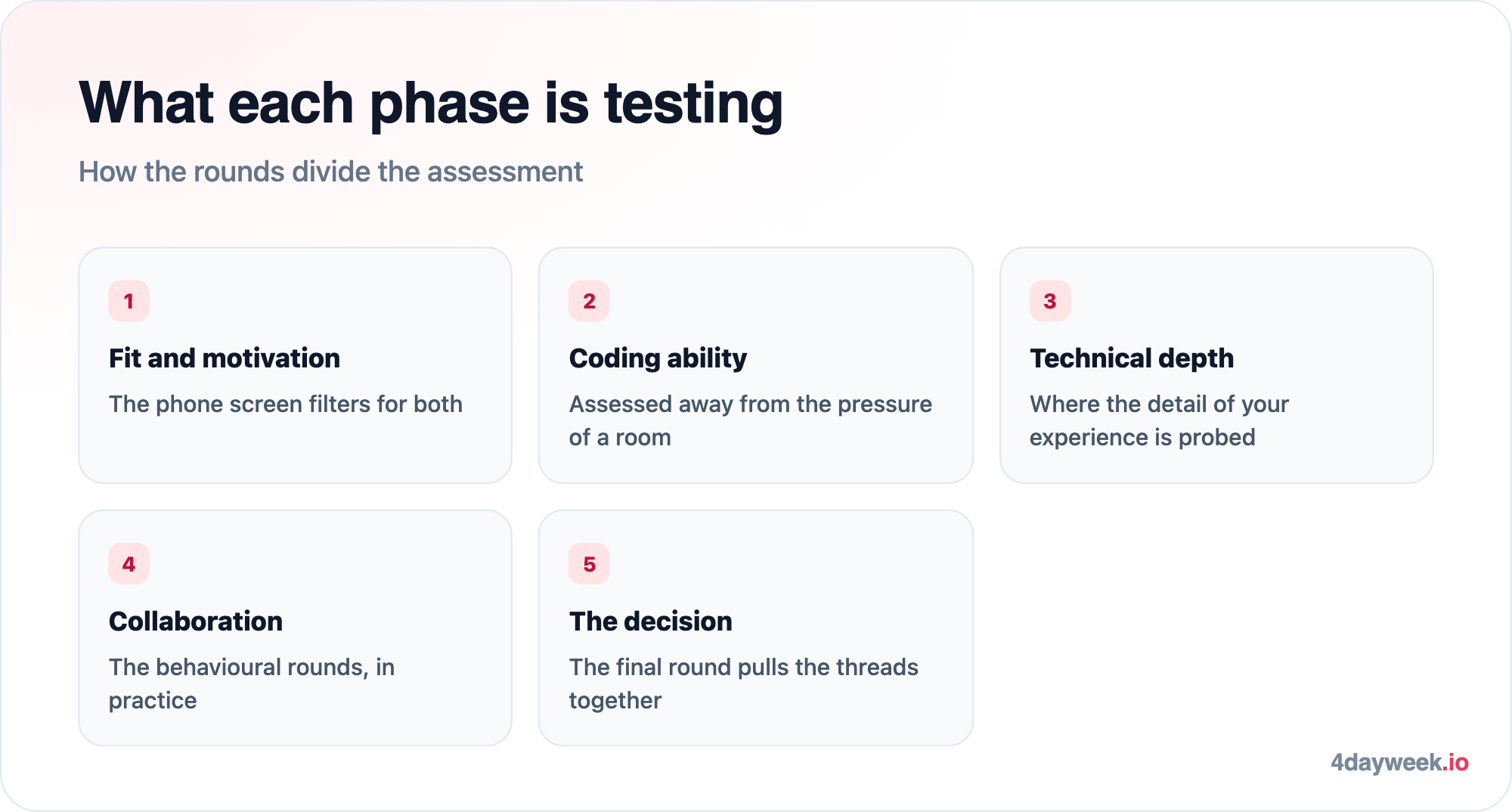Open the 4dayweek.io logo link
Screen dimensions: 1512x812
coord(1399,762)
